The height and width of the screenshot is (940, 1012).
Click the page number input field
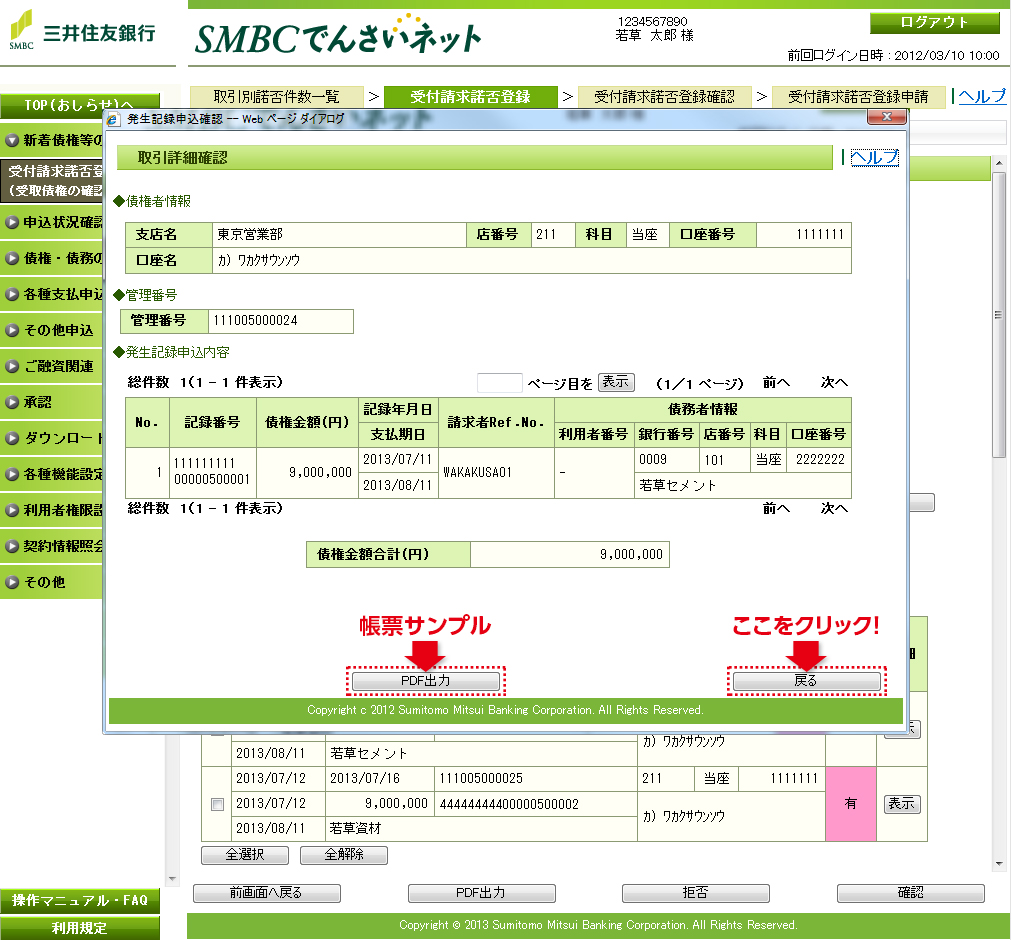click(499, 383)
